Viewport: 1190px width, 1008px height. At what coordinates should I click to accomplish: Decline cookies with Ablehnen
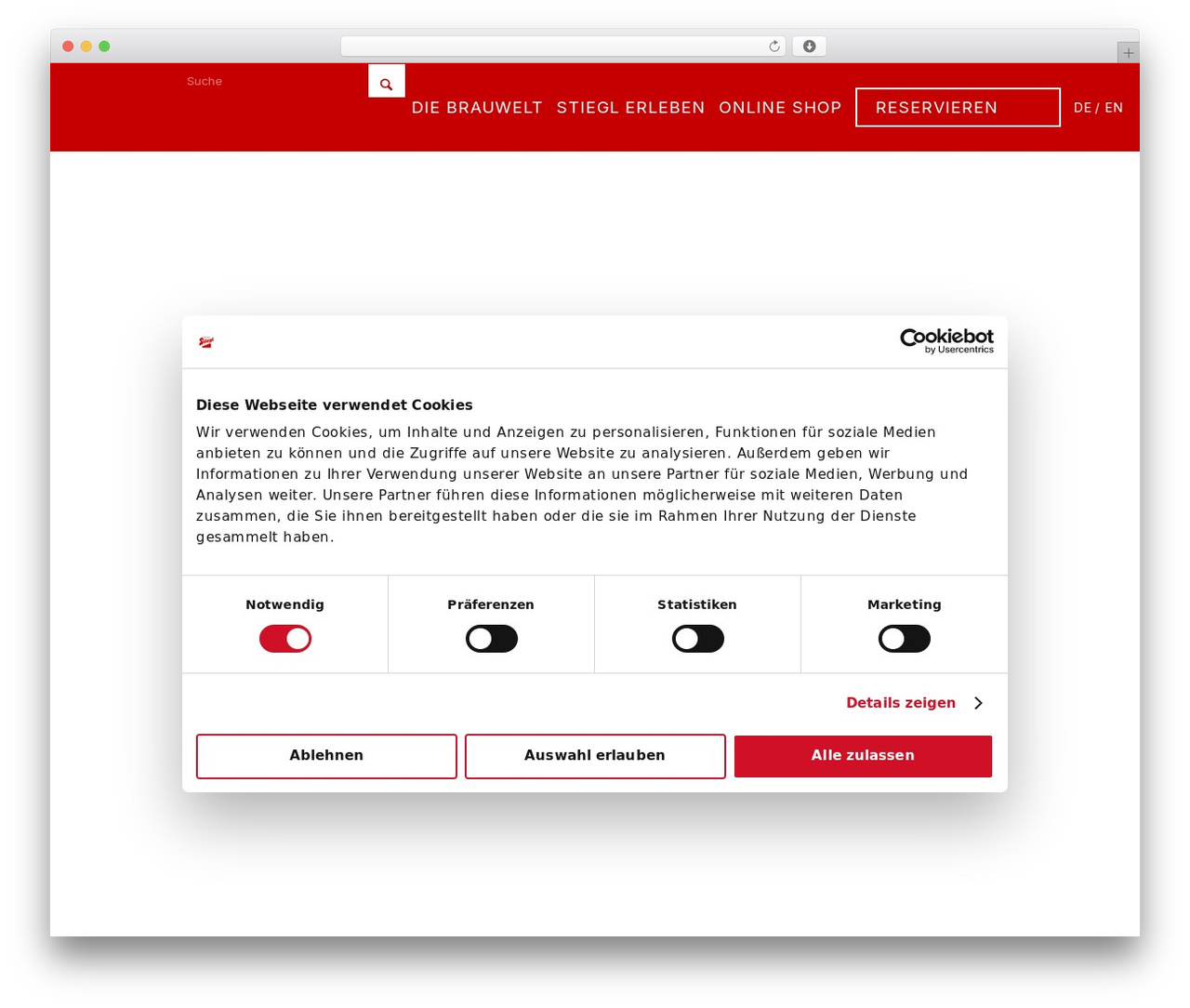[x=326, y=756]
